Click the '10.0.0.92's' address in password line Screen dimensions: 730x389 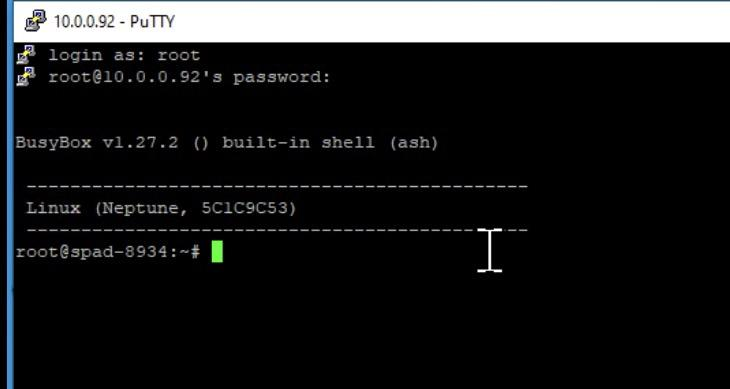click(162, 77)
